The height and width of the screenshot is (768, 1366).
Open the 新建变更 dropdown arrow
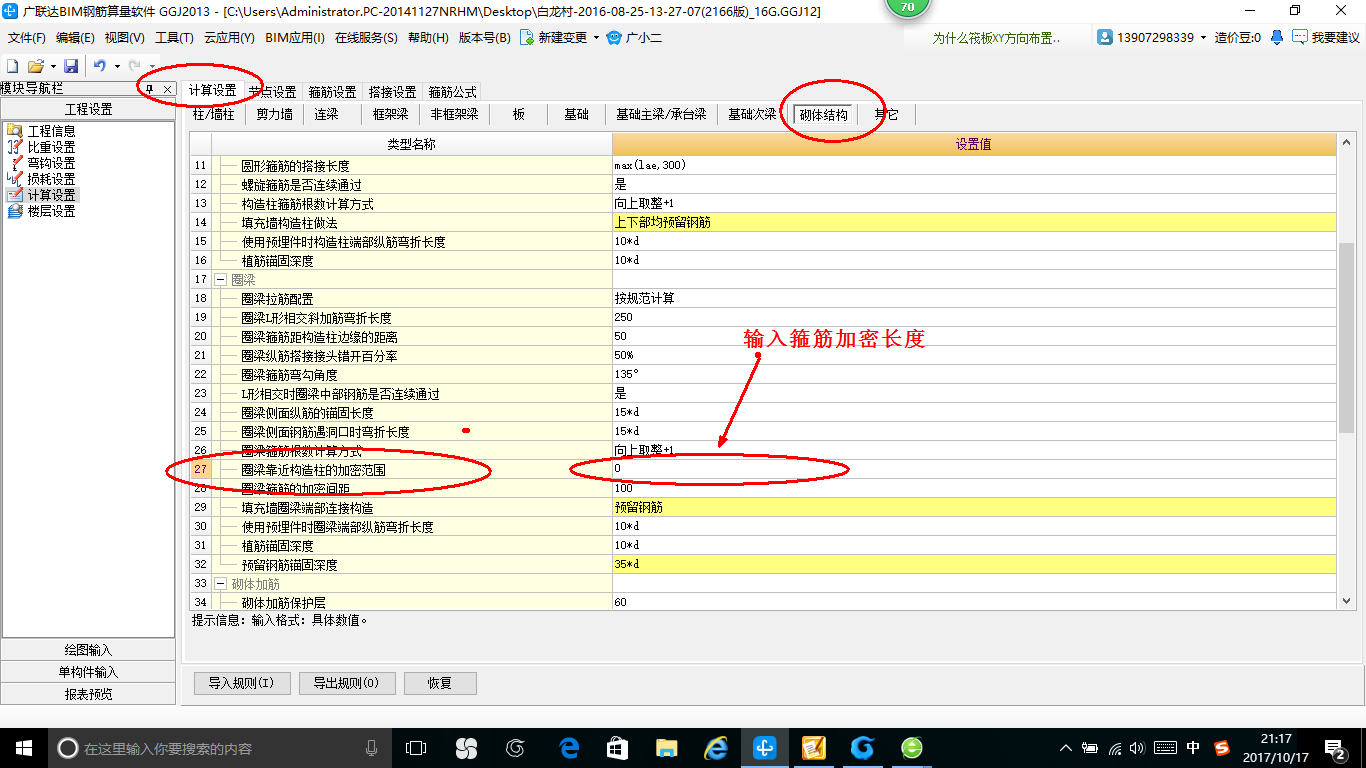point(597,38)
